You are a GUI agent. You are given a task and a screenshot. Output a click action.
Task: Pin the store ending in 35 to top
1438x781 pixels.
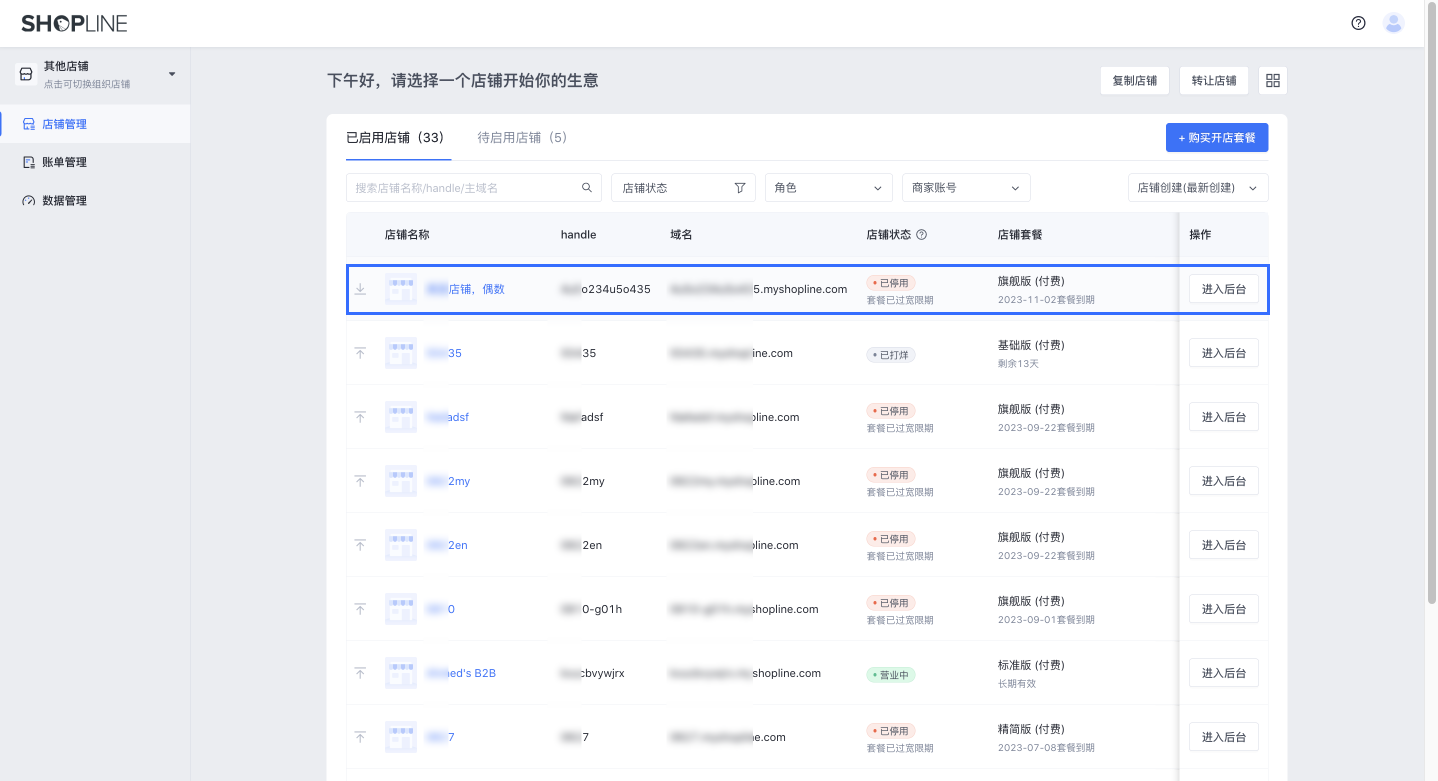(x=360, y=353)
